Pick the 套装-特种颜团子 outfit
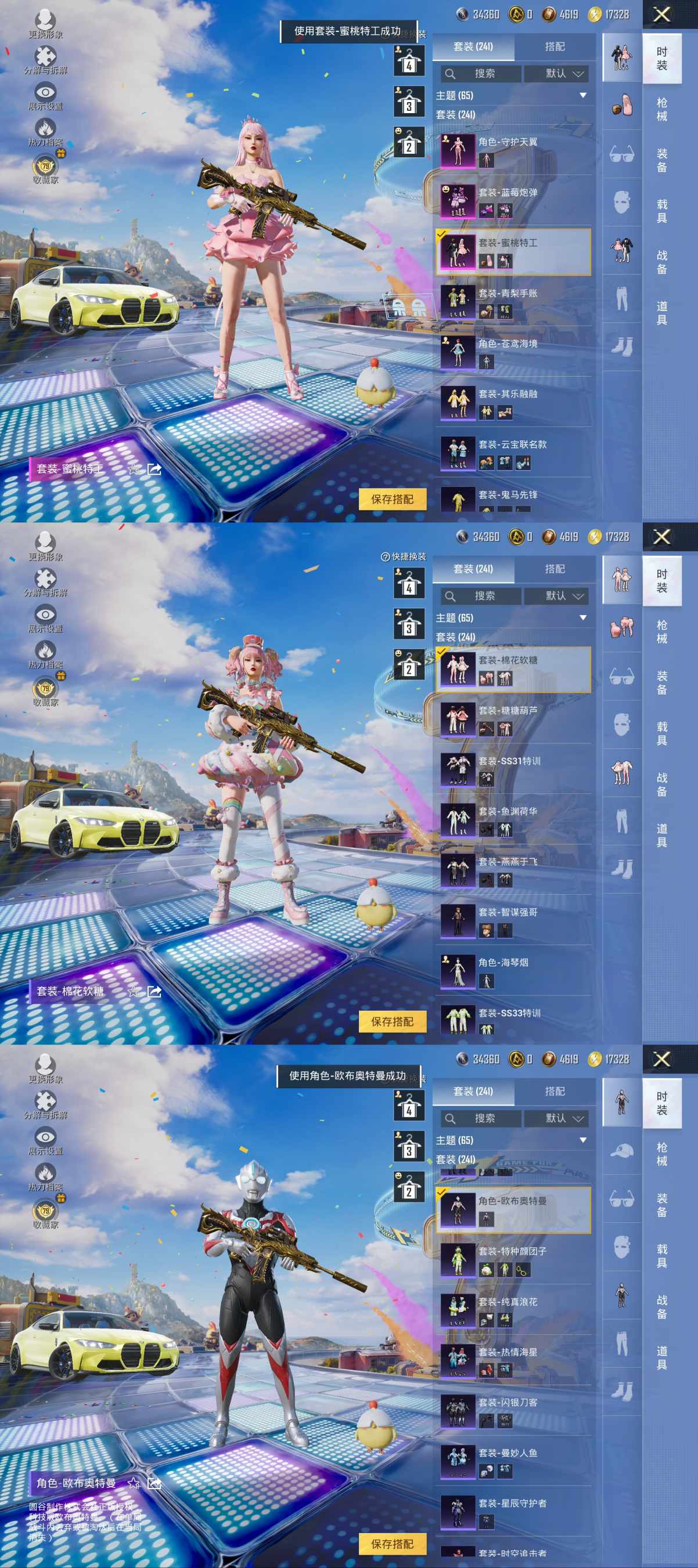The width and height of the screenshot is (698, 1568). coord(513,1260)
